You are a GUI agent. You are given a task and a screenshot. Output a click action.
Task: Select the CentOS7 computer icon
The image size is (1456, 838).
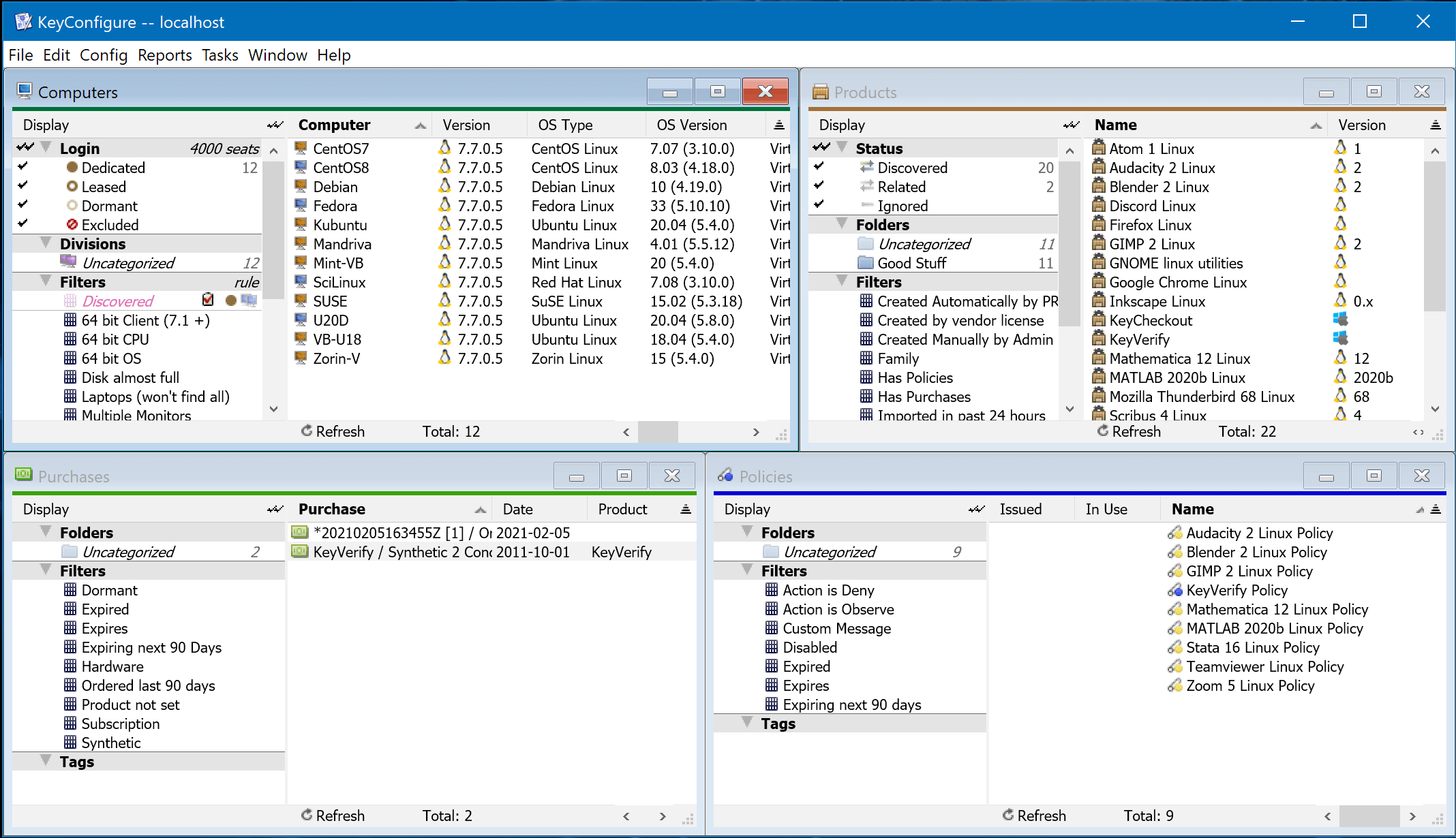pos(301,148)
